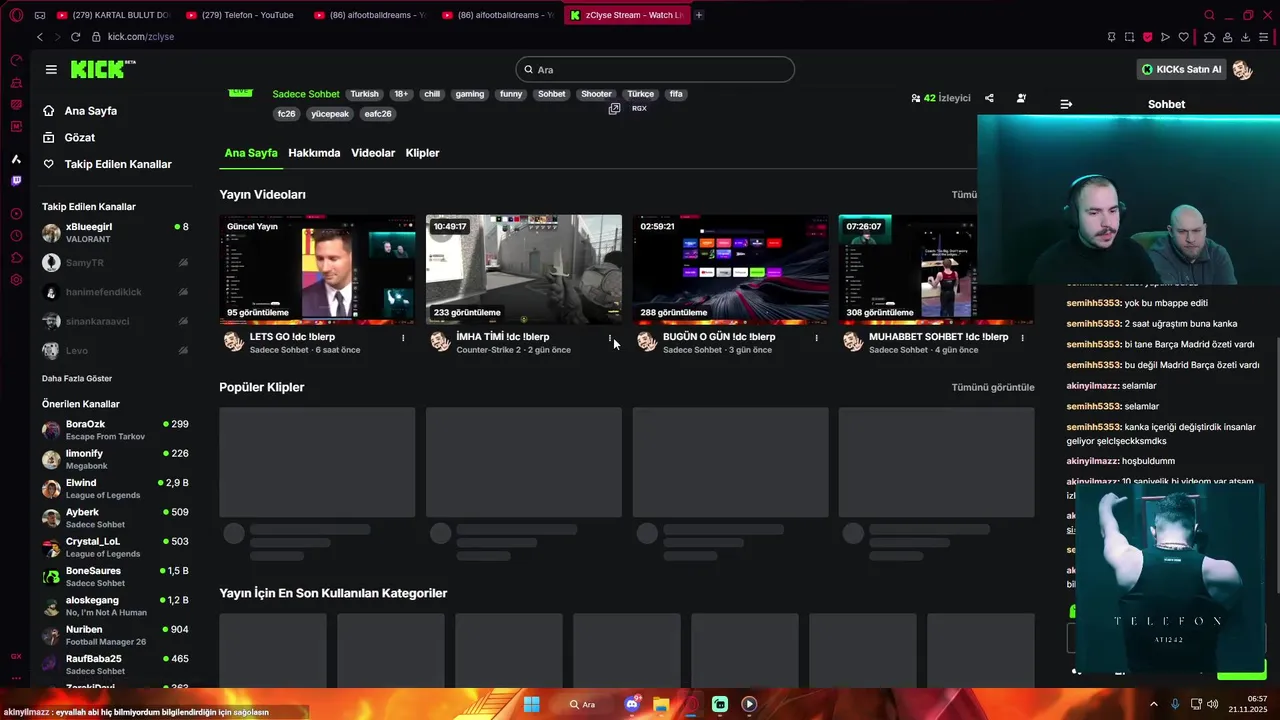Click Tümünü görüntüle for Popüler Klipler
Image resolution: width=1280 pixels, height=720 pixels.
[x=993, y=387]
